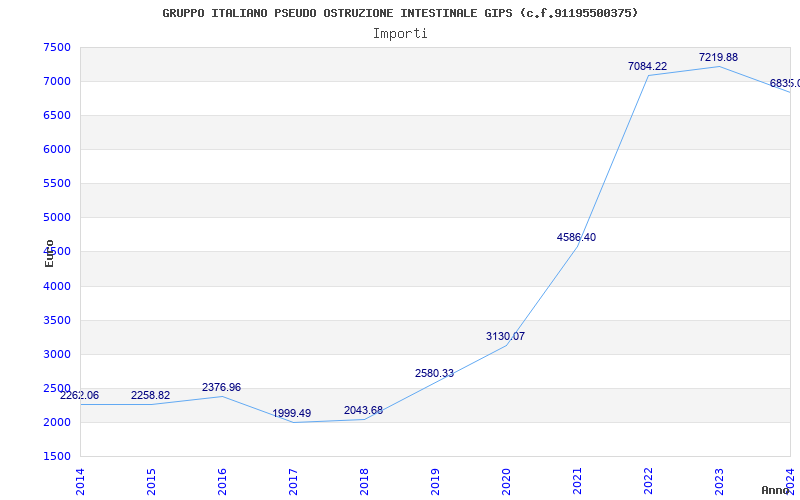
Task: Click the 2019 x-axis label
Action: coord(435,482)
